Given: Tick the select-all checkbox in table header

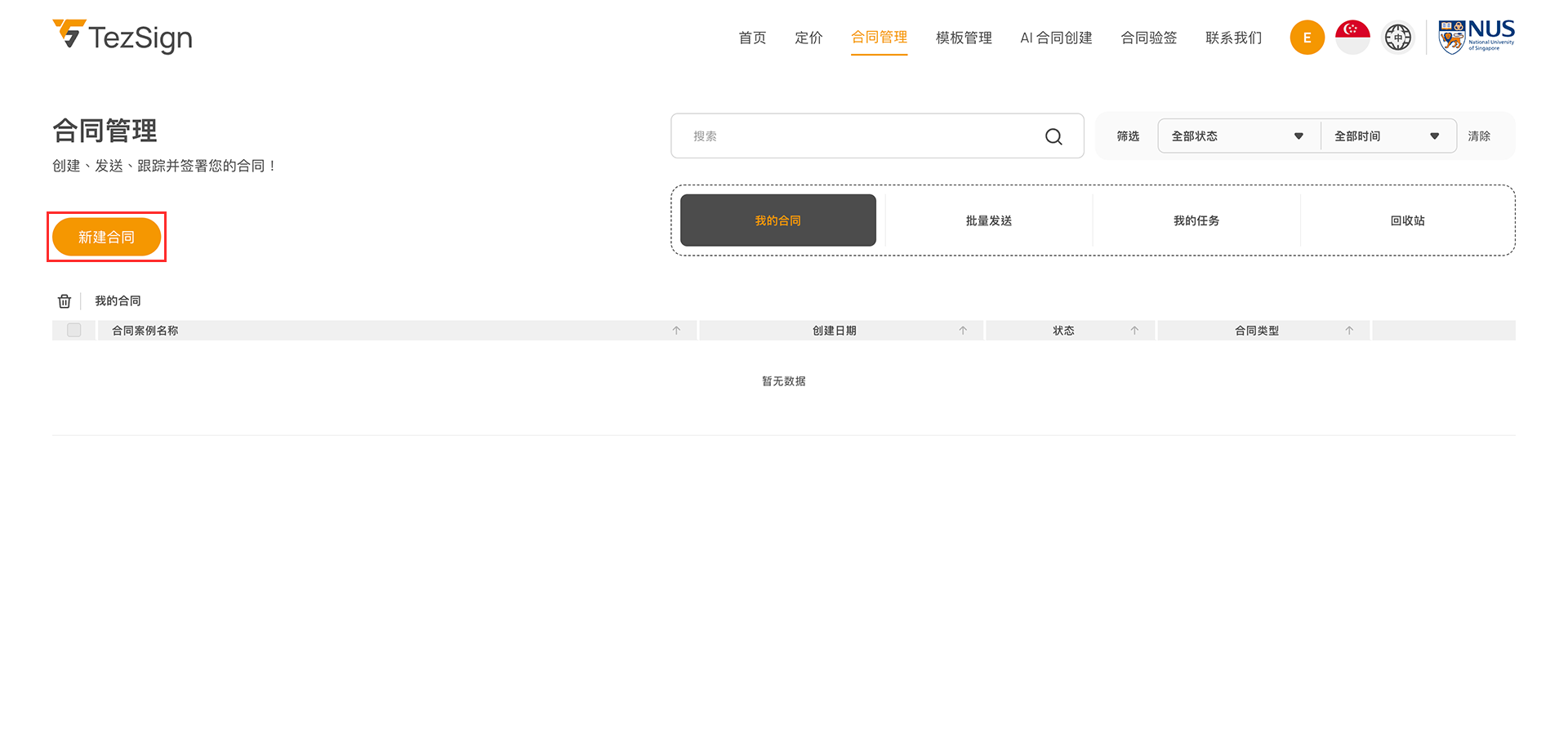Looking at the screenshot, I should [x=74, y=331].
